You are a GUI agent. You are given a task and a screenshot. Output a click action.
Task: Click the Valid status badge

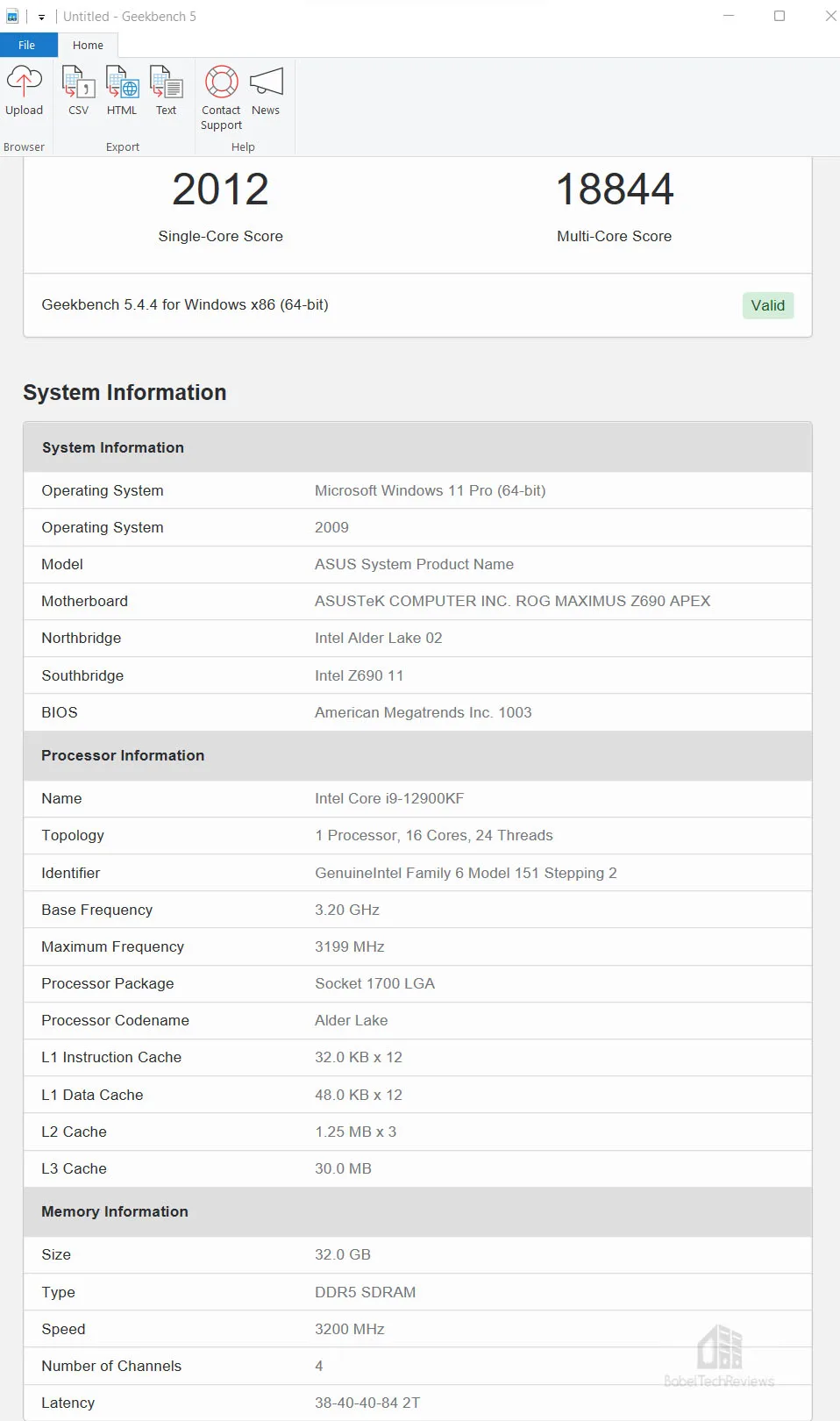tap(768, 305)
